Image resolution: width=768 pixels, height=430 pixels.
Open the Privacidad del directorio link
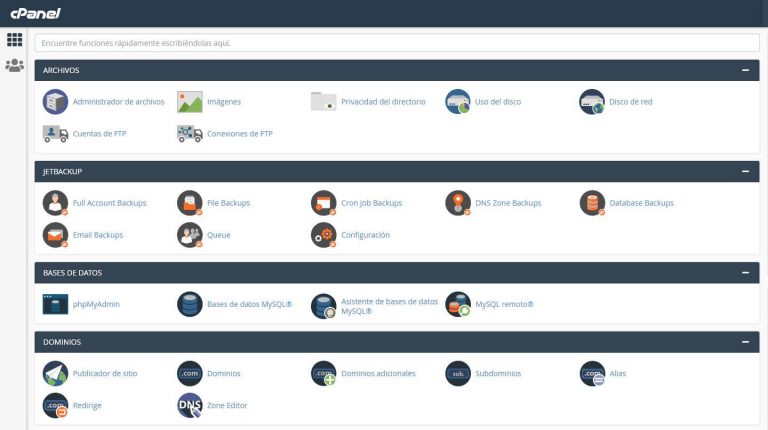[383, 102]
